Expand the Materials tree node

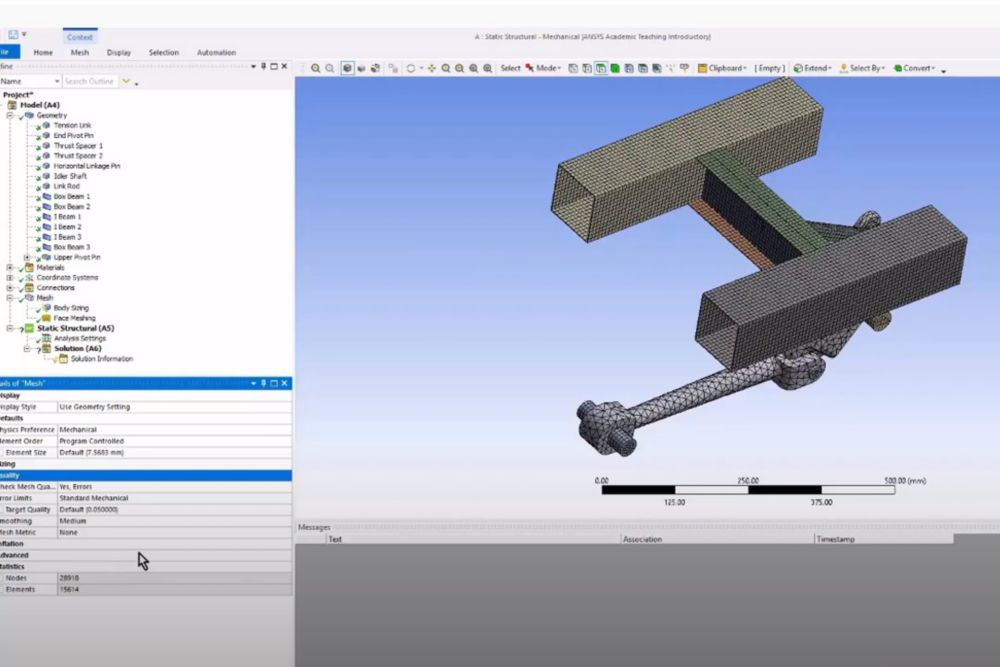[9, 267]
